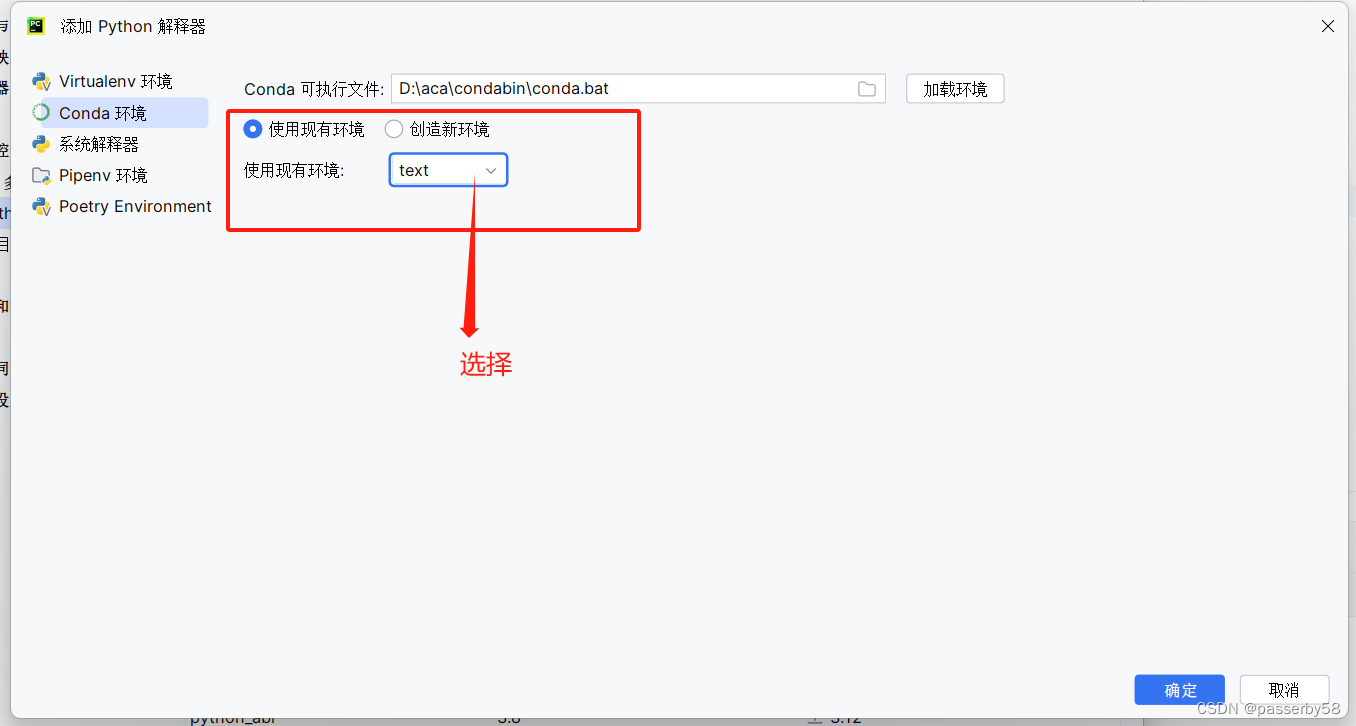Open the existing environment dropdown showing text

pos(449,170)
